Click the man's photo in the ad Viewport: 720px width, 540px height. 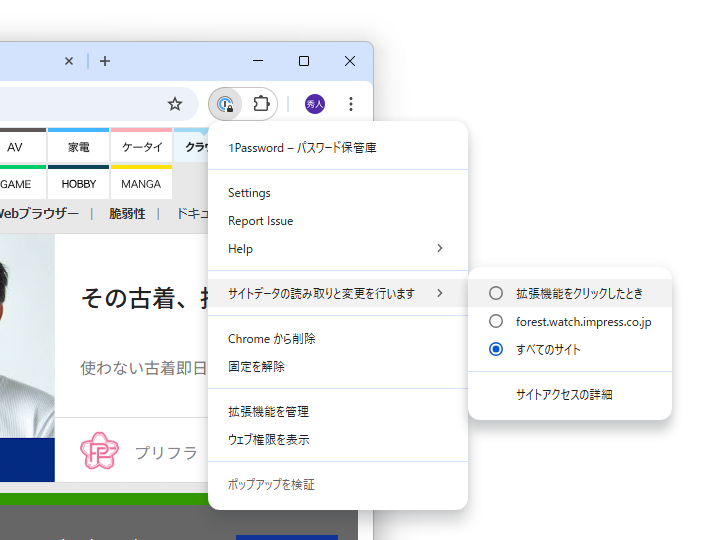point(27,336)
